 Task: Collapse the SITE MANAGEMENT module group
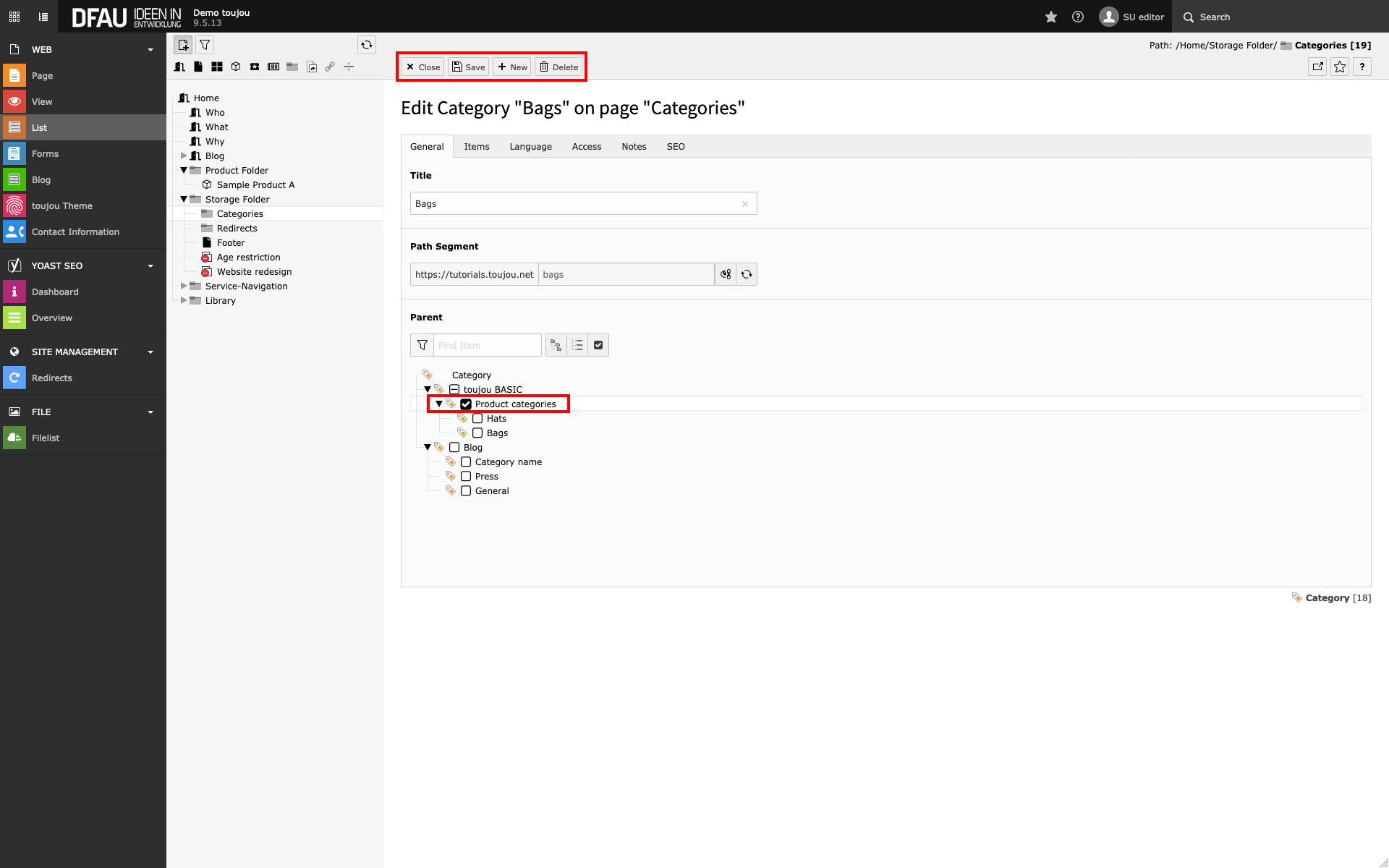tap(150, 352)
